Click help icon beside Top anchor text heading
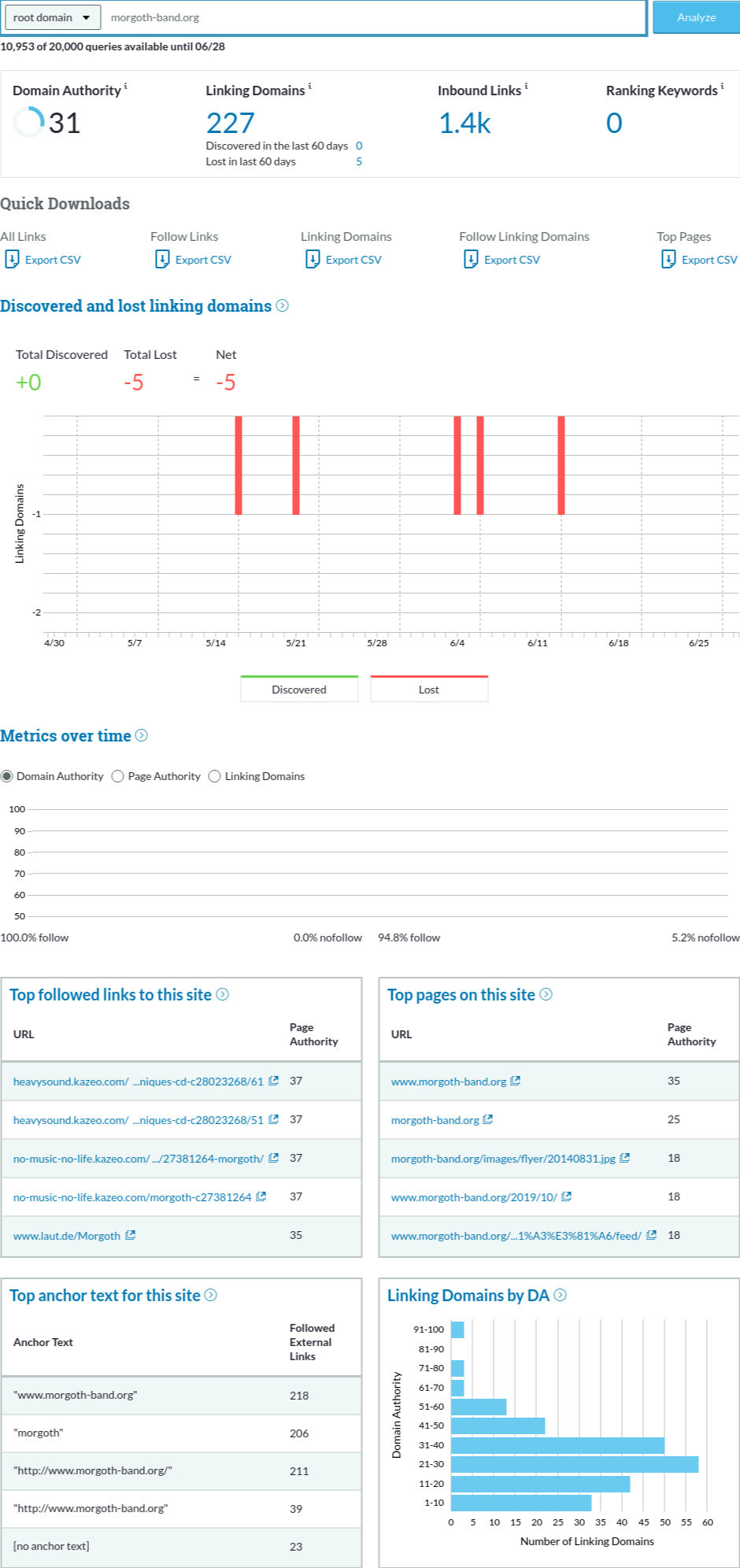Viewport: 740px width, 1568px height. [211, 1295]
